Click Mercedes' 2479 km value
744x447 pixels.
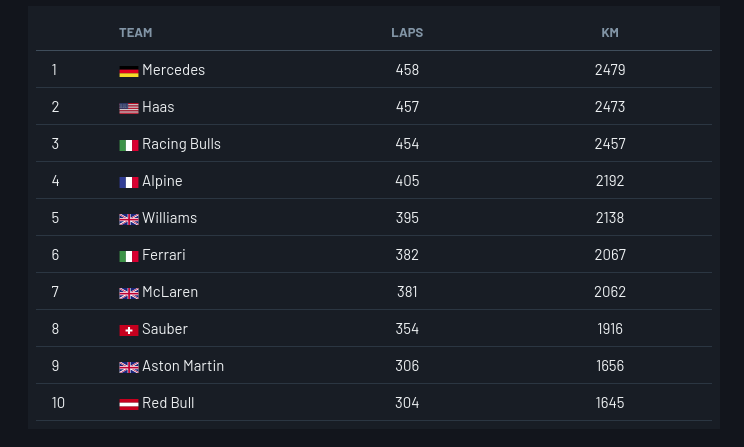(610, 70)
